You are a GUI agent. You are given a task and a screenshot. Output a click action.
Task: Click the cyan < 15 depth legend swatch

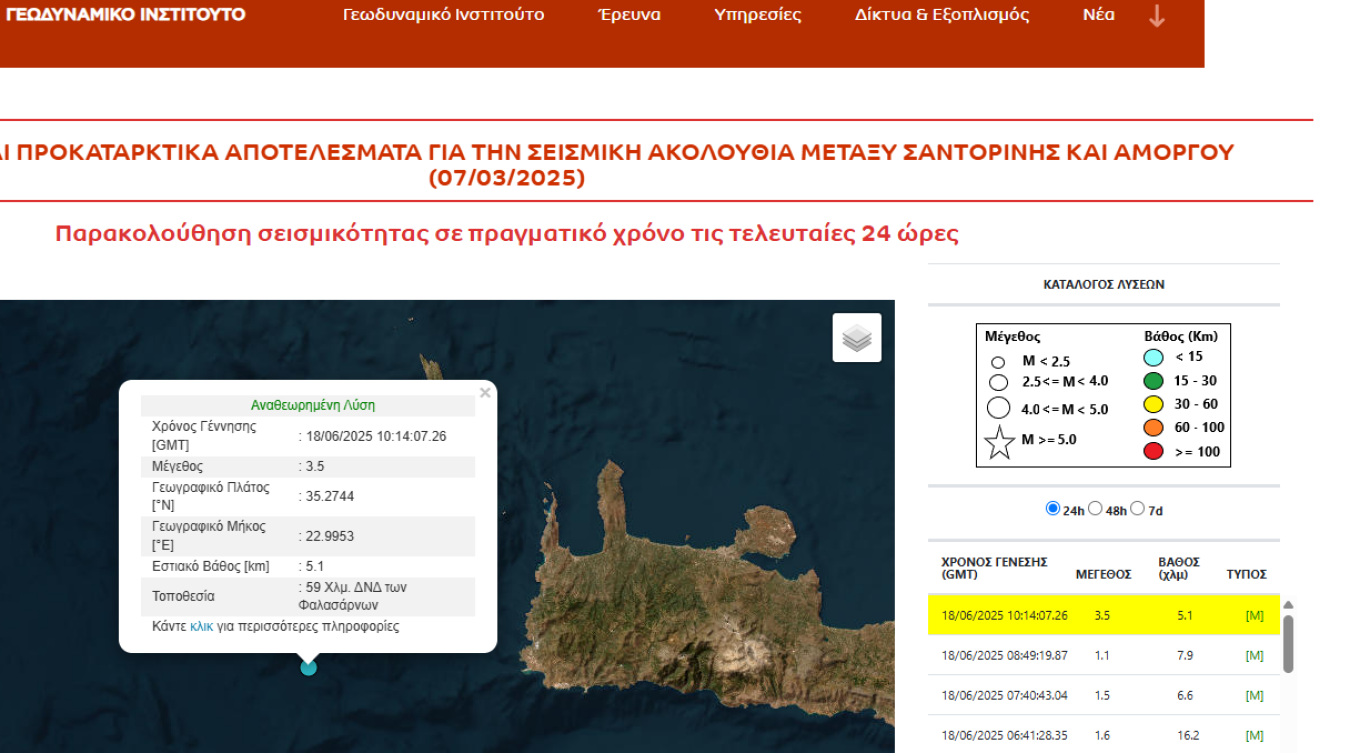[x=1154, y=356]
